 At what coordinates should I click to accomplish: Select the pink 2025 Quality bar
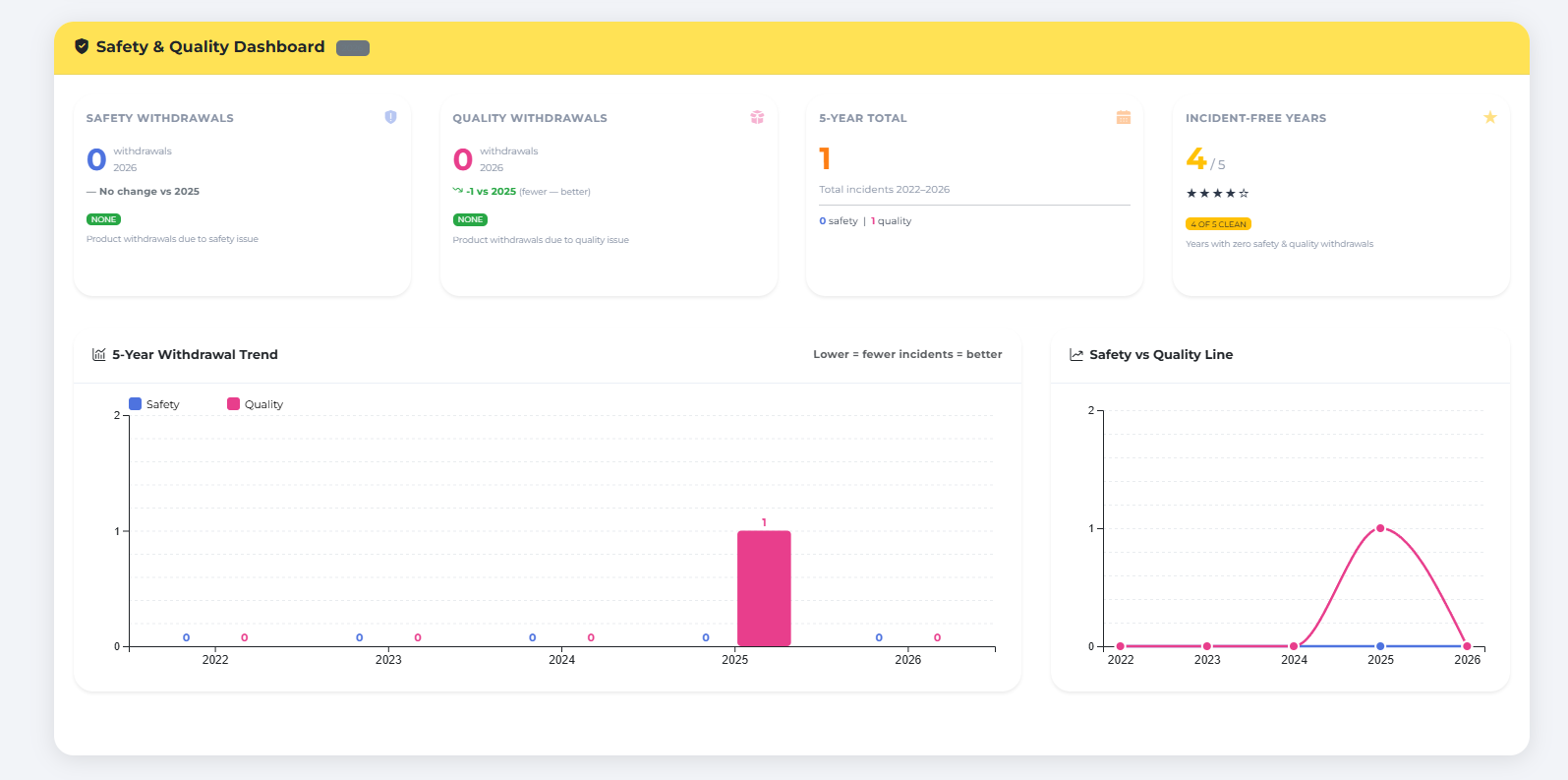764,588
